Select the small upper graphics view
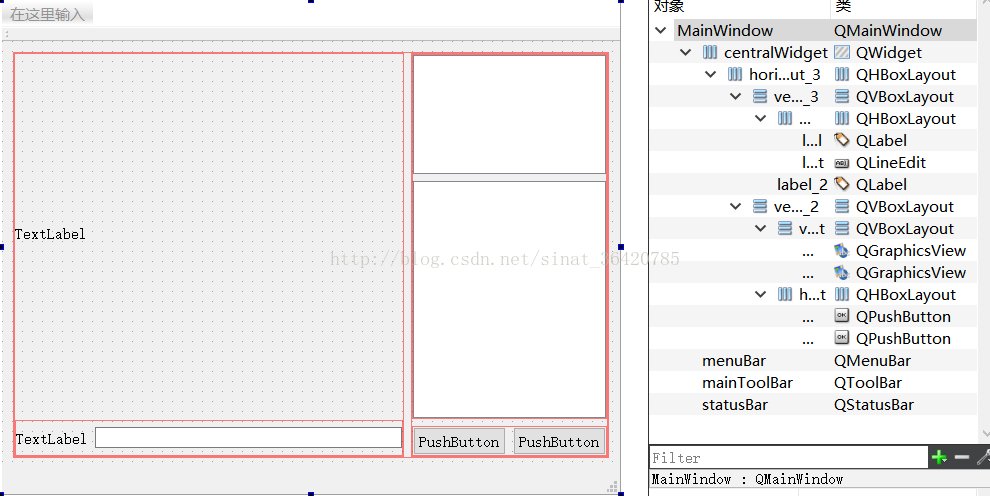 509,114
